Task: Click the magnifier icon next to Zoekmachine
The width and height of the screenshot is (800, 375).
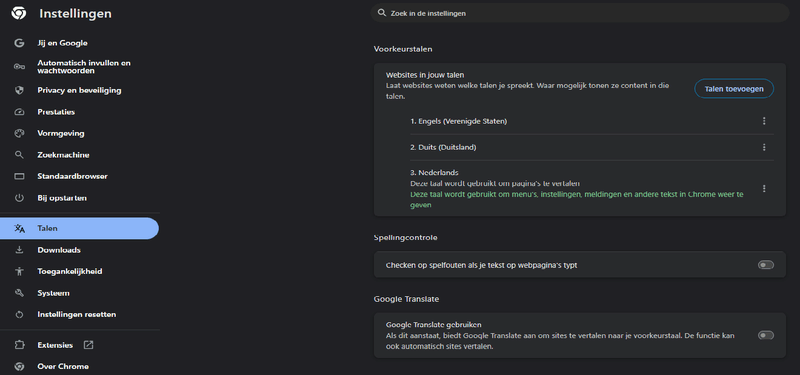Action: (x=19, y=155)
